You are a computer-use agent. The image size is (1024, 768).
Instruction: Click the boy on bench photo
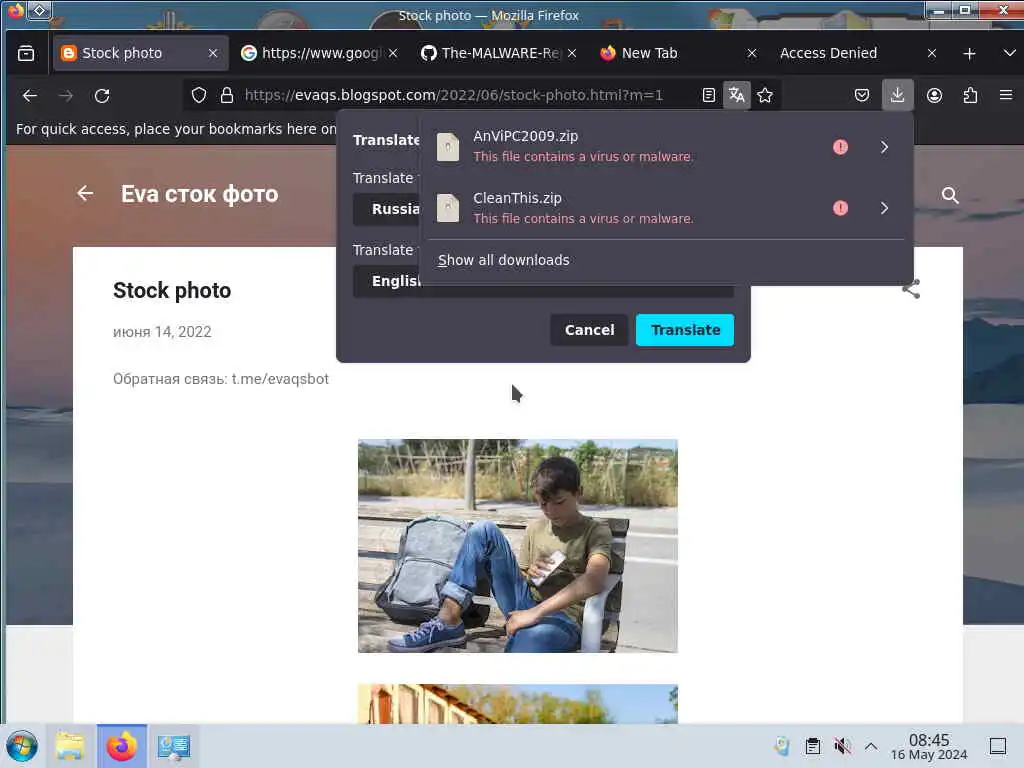coord(518,546)
